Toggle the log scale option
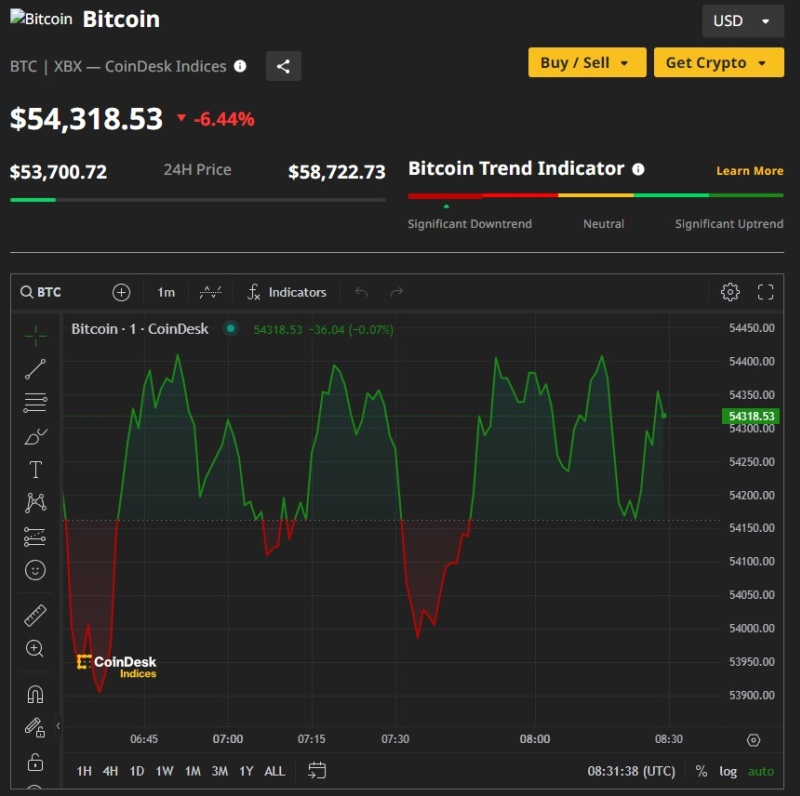Viewport: 800px width, 796px height. point(728,771)
